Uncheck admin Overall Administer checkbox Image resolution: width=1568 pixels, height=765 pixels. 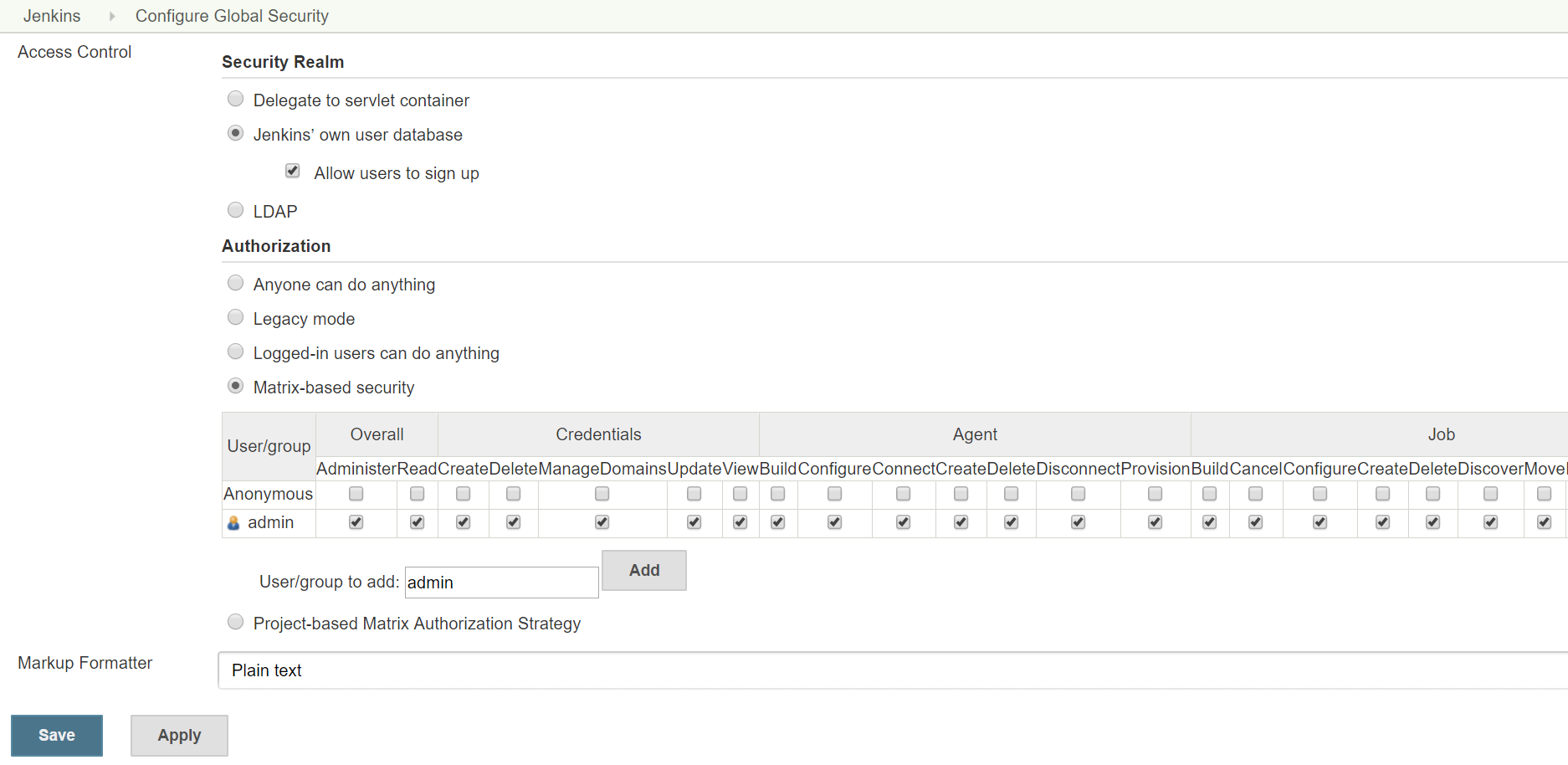click(x=356, y=522)
